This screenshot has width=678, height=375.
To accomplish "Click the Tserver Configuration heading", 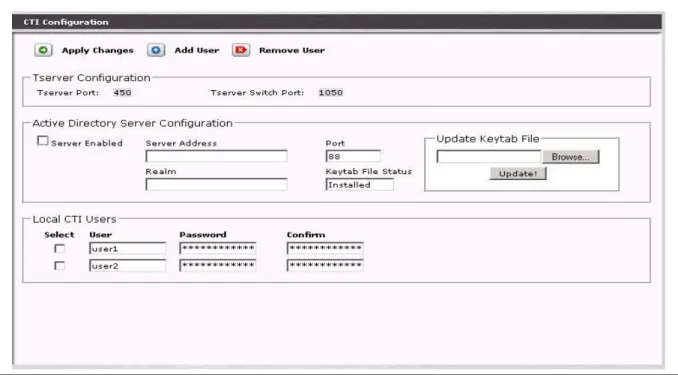I will click(x=91, y=78).
